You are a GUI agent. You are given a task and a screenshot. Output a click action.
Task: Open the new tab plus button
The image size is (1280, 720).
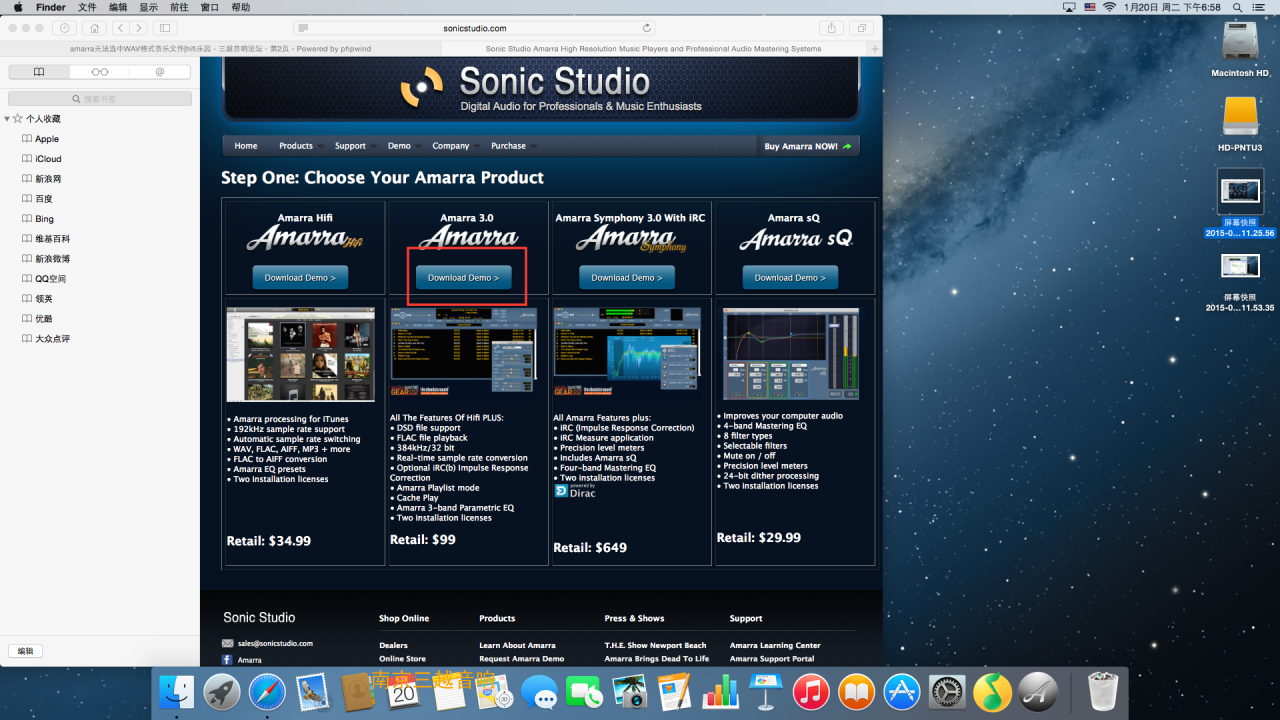tap(876, 49)
